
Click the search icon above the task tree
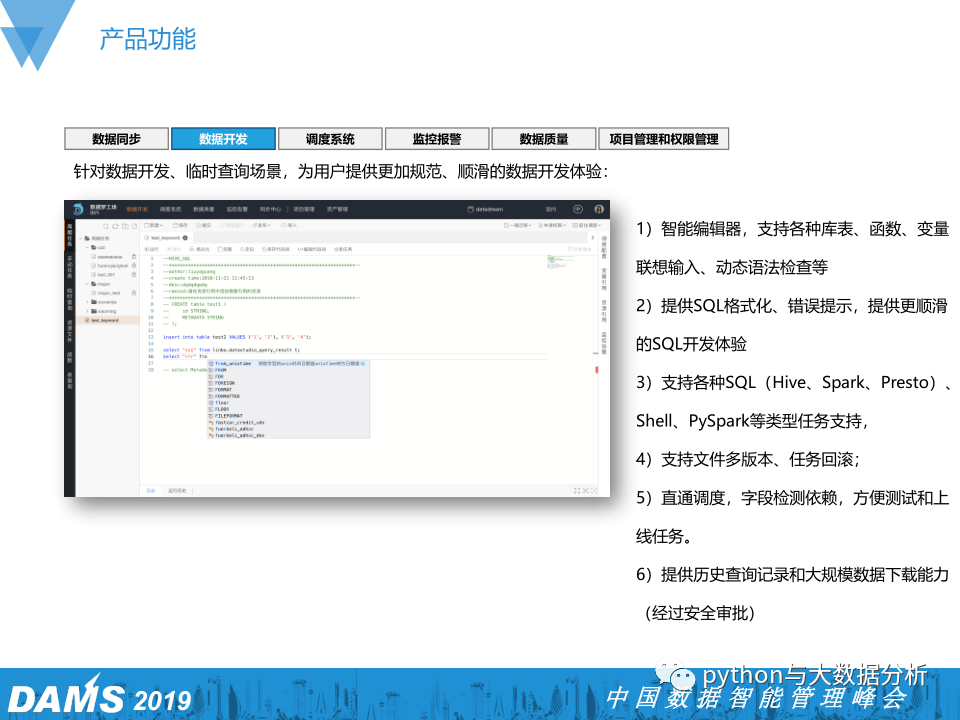pyautogui.click(x=105, y=226)
